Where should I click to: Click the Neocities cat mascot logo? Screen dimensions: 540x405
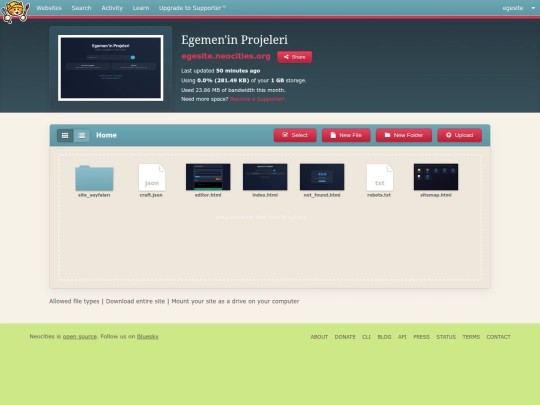(15, 12)
